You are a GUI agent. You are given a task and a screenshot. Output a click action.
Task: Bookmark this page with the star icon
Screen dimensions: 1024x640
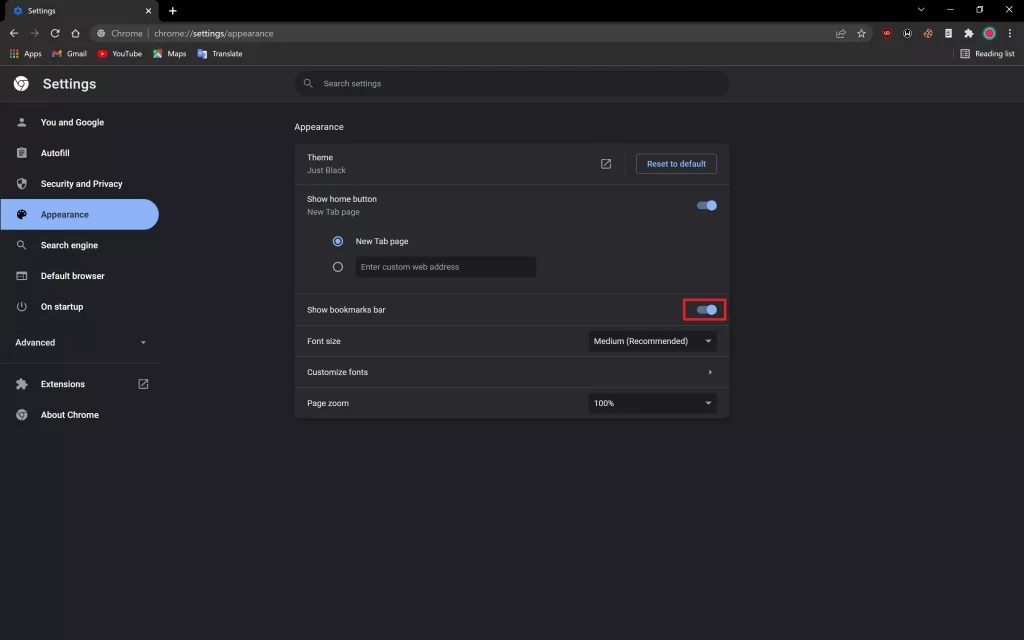861,33
